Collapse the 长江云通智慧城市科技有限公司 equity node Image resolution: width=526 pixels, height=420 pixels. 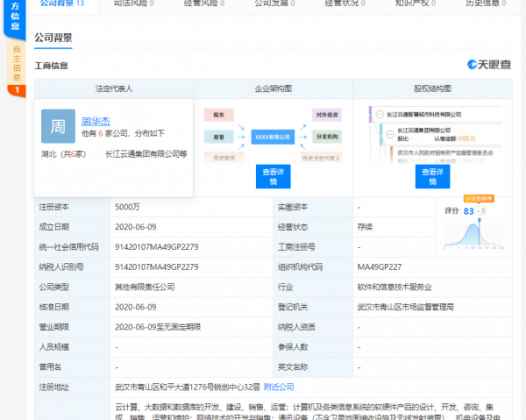click(379, 114)
